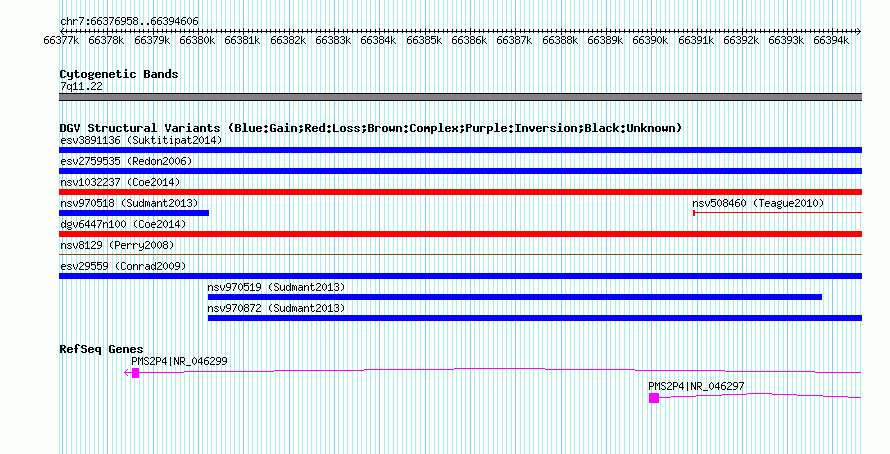890x454 pixels.
Task: Click the DGV Structural Variants track title
Action: coord(370,128)
